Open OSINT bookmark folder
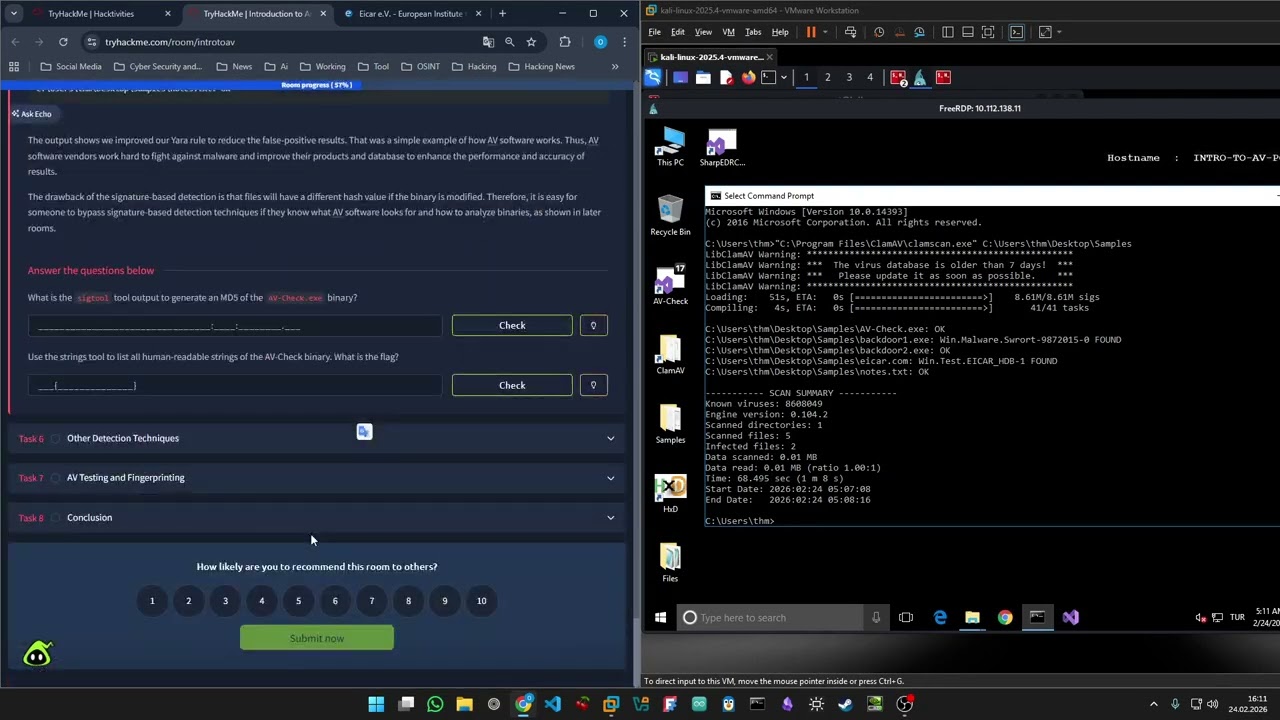The image size is (1280, 720). [x=420, y=67]
